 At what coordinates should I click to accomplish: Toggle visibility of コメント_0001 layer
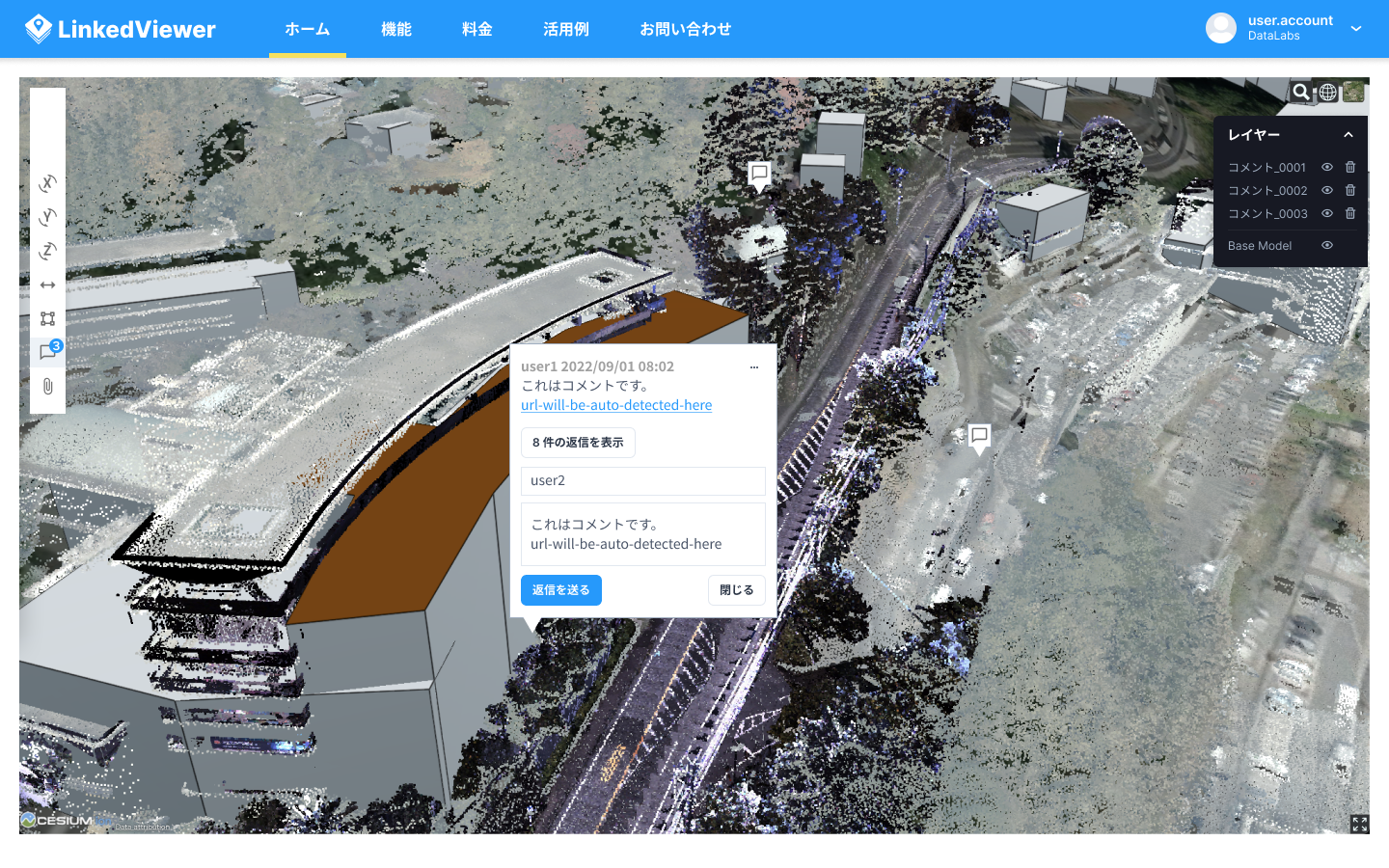(x=1327, y=167)
